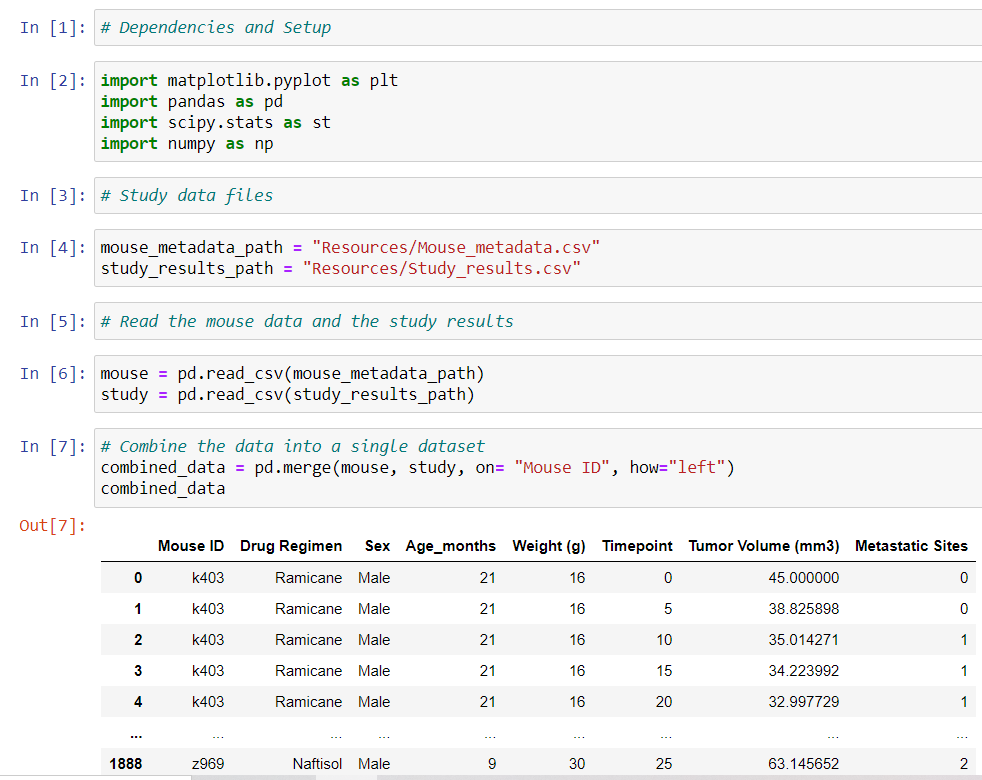Click the import numpy as np line
The height and width of the screenshot is (780, 982).
[x=187, y=144]
